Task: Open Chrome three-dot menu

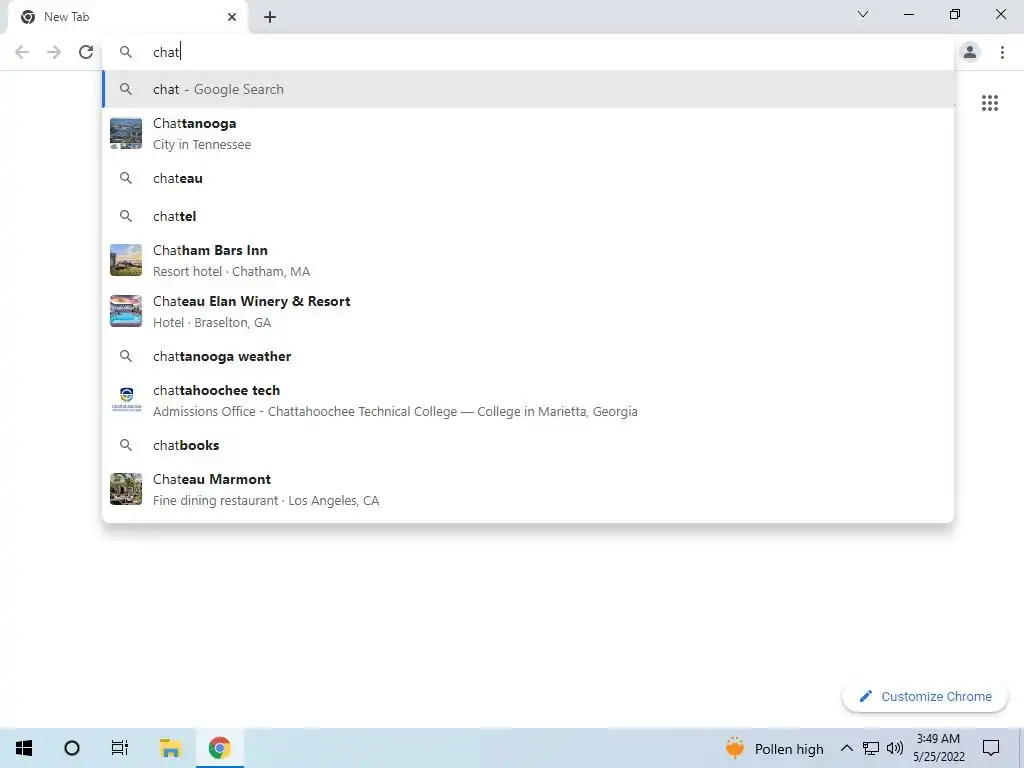Action: tap(1002, 52)
